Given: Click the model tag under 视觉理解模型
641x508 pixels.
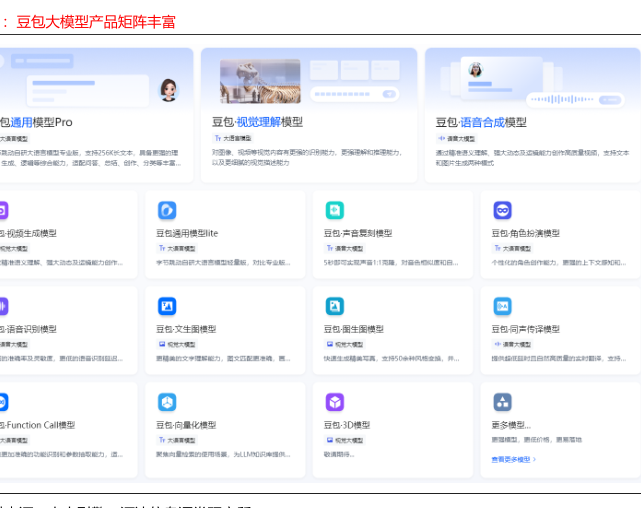Looking at the screenshot, I should coord(233,138).
